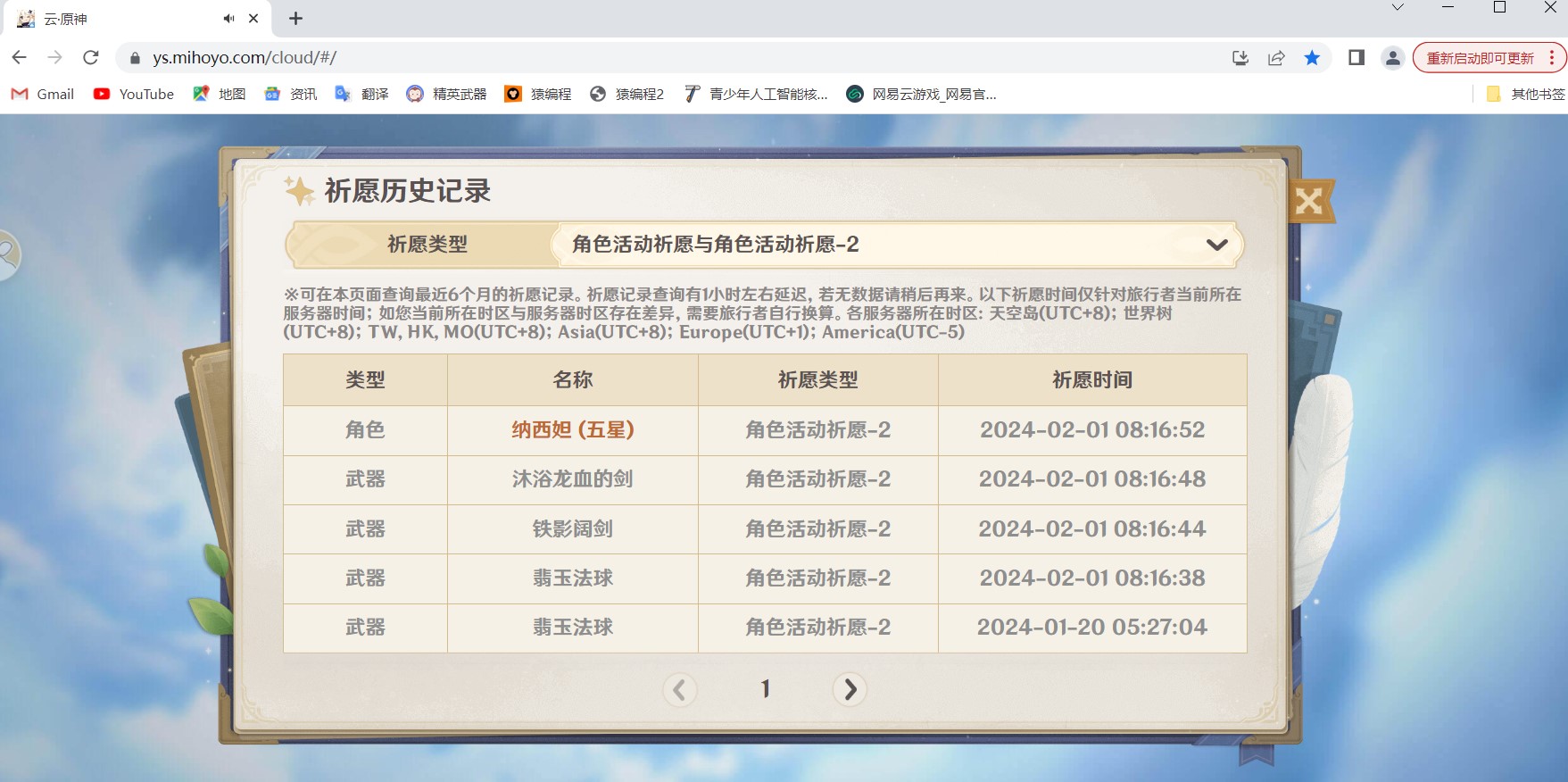1568x782 pixels.
Task: Open the 青少年人工智能核 bookmark
Action: point(756,94)
